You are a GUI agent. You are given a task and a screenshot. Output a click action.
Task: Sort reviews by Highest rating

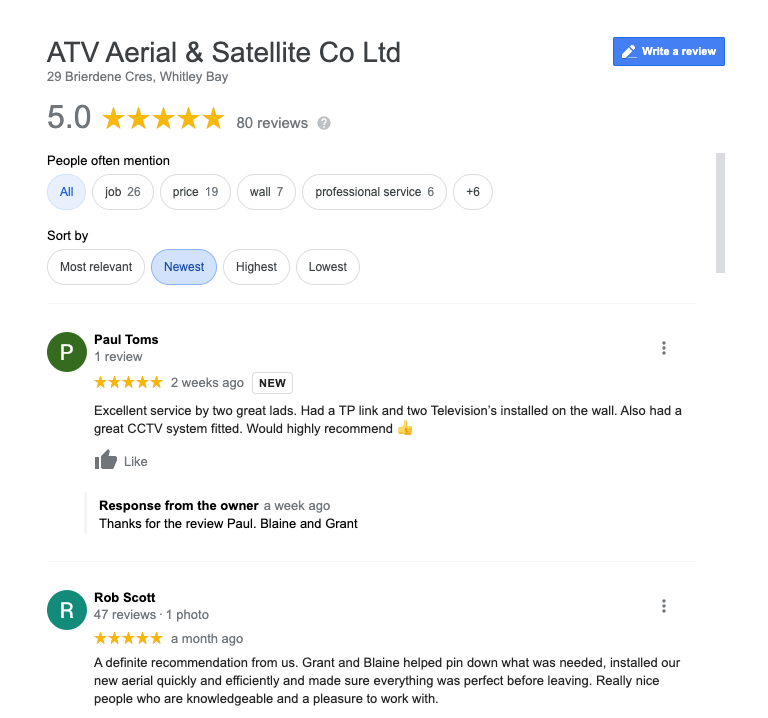(x=257, y=267)
